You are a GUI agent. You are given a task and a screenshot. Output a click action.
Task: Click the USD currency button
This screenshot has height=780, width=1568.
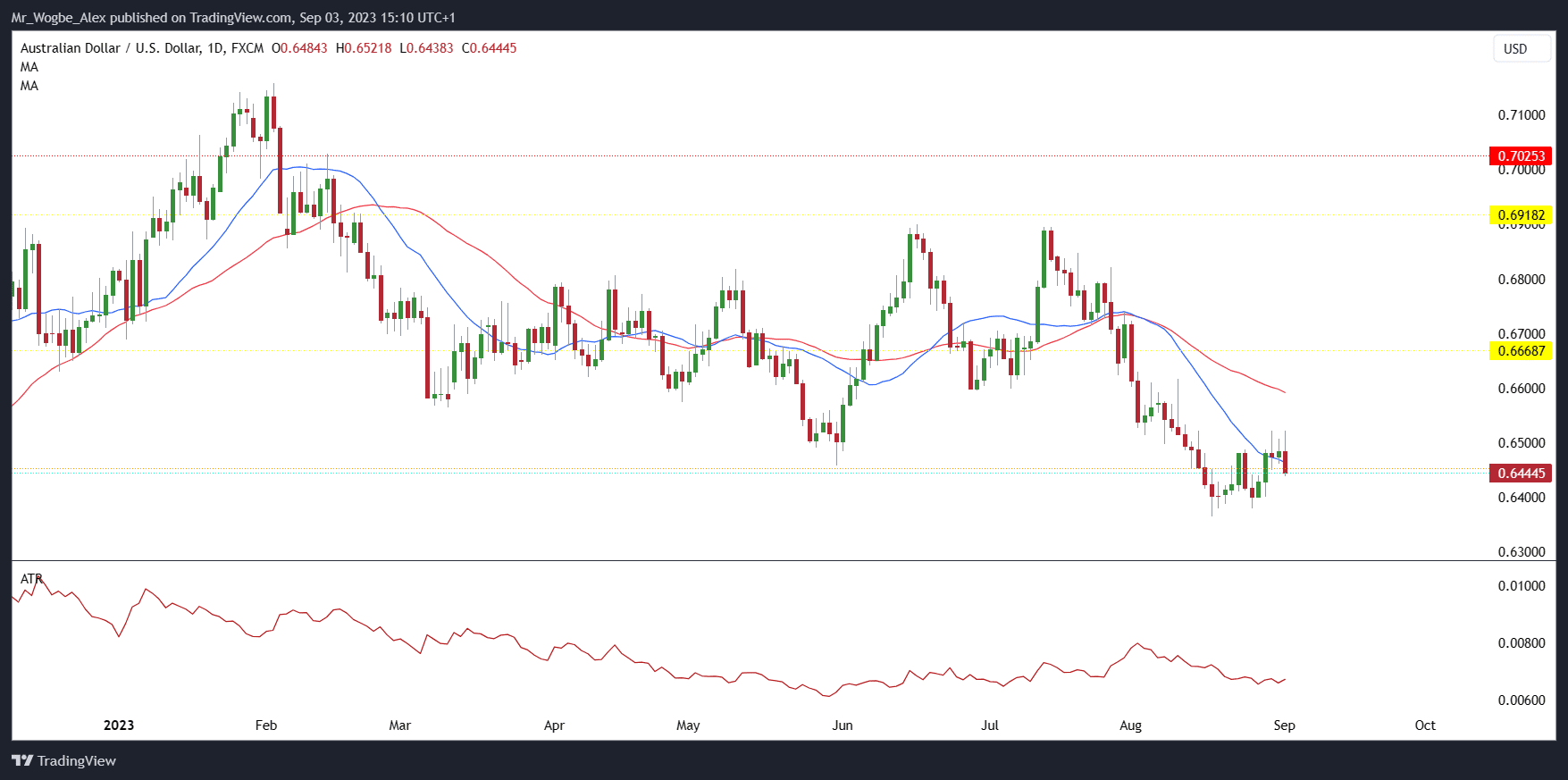click(x=1522, y=49)
